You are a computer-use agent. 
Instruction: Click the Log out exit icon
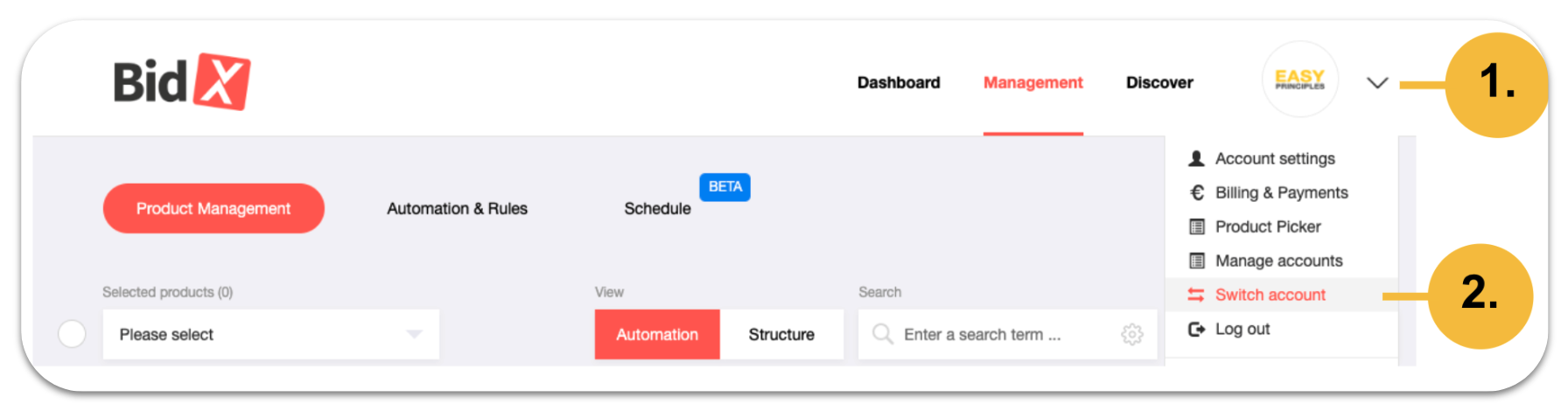[x=1196, y=329]
